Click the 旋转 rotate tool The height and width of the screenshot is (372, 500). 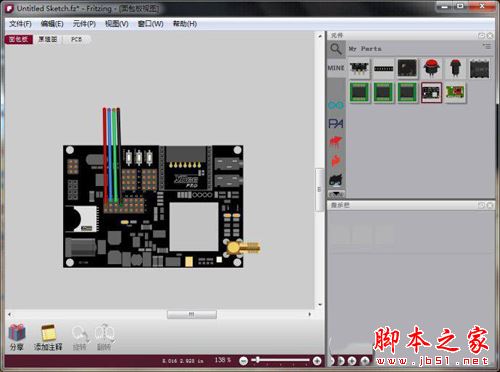[x=79, y=337]
